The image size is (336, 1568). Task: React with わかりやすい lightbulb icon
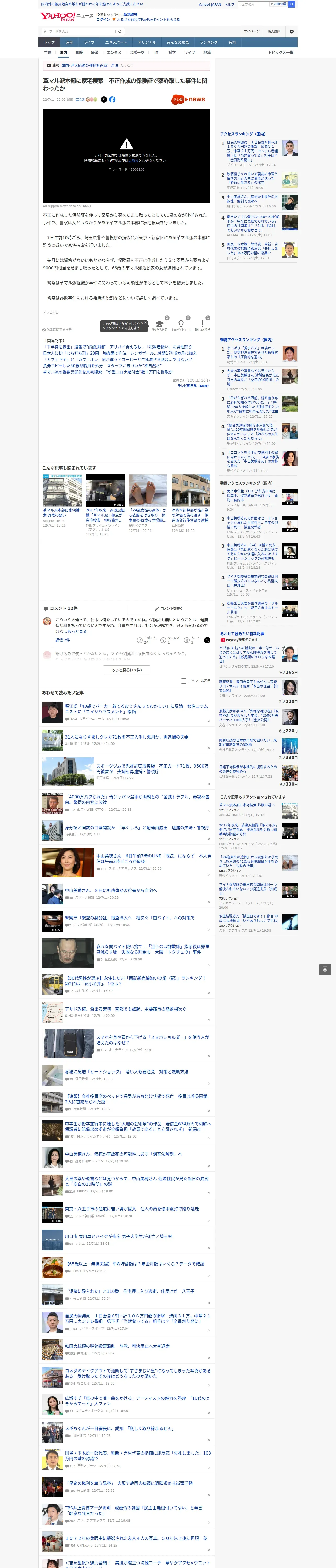(181, 324)
